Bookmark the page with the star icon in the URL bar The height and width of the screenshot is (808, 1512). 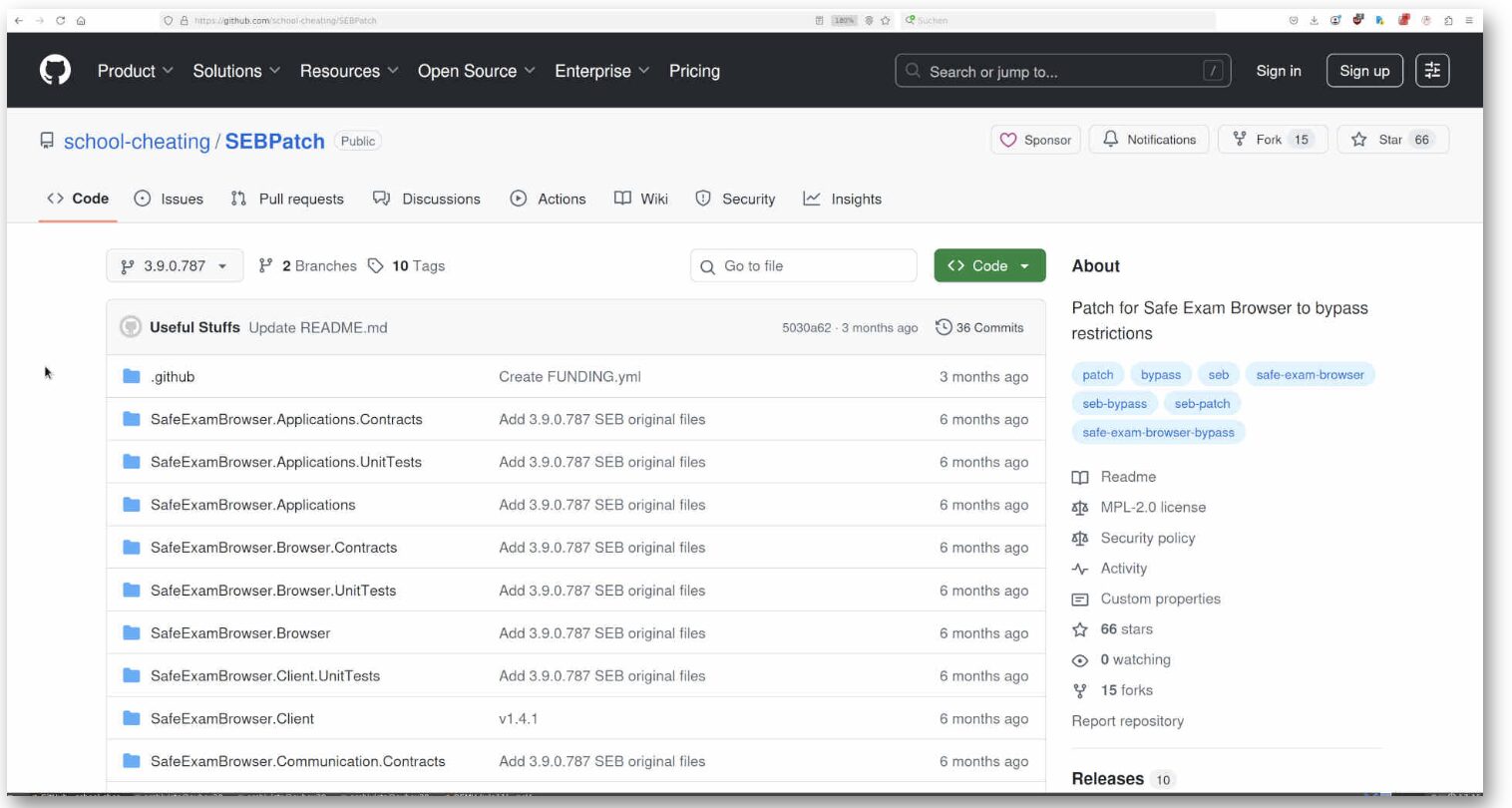tap(885, 20)
